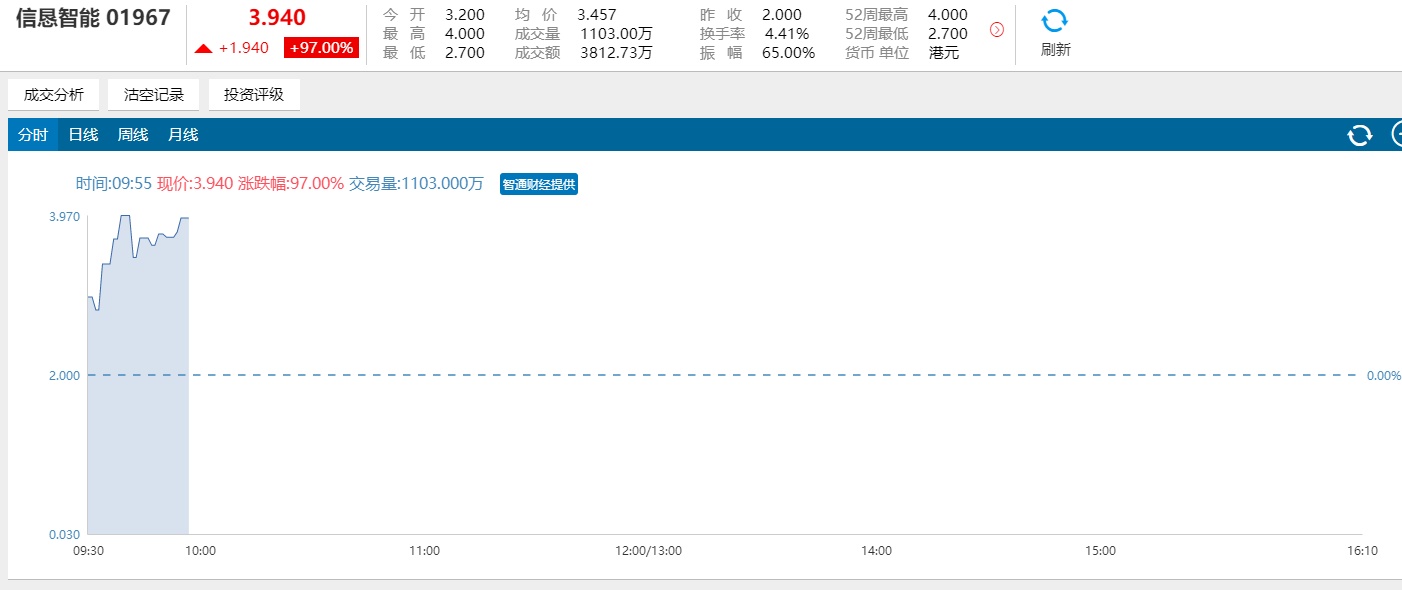Click the 交易量:1103.000万 chart readout

pos(416,184)
